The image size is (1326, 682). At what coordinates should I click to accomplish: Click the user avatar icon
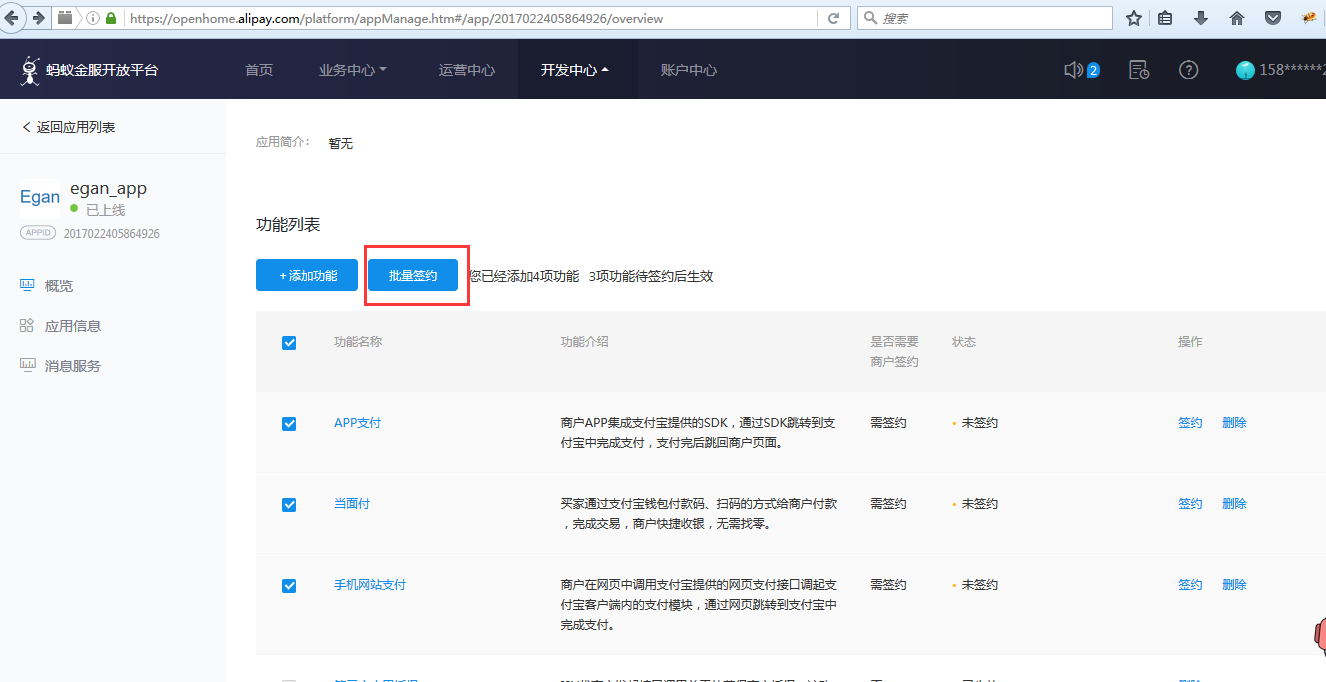1245,70
